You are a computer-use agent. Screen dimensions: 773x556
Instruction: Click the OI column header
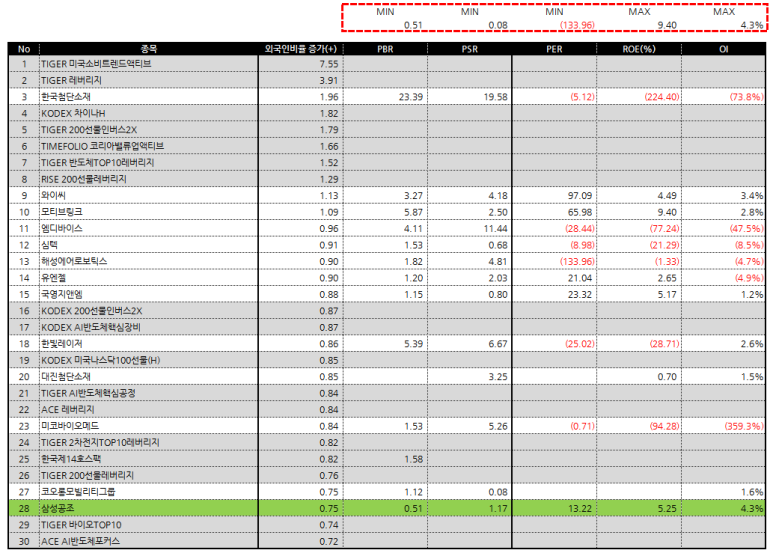[724, 49]
